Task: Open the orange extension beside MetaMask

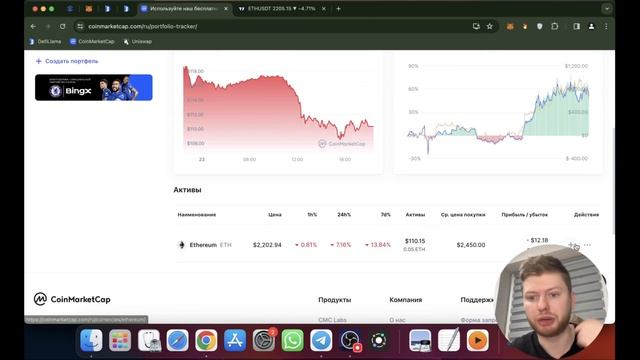Action: point(525,26)
